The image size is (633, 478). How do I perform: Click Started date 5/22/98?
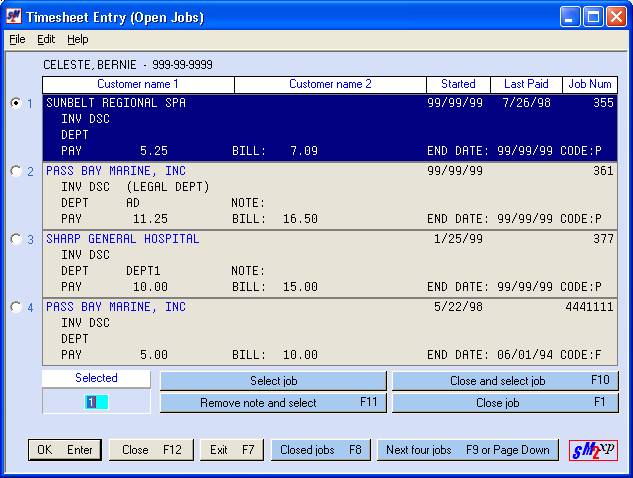[x=458, y=307]
